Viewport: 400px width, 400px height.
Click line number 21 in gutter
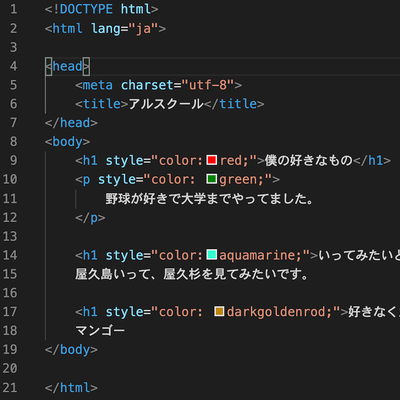(x=10, y=387)
